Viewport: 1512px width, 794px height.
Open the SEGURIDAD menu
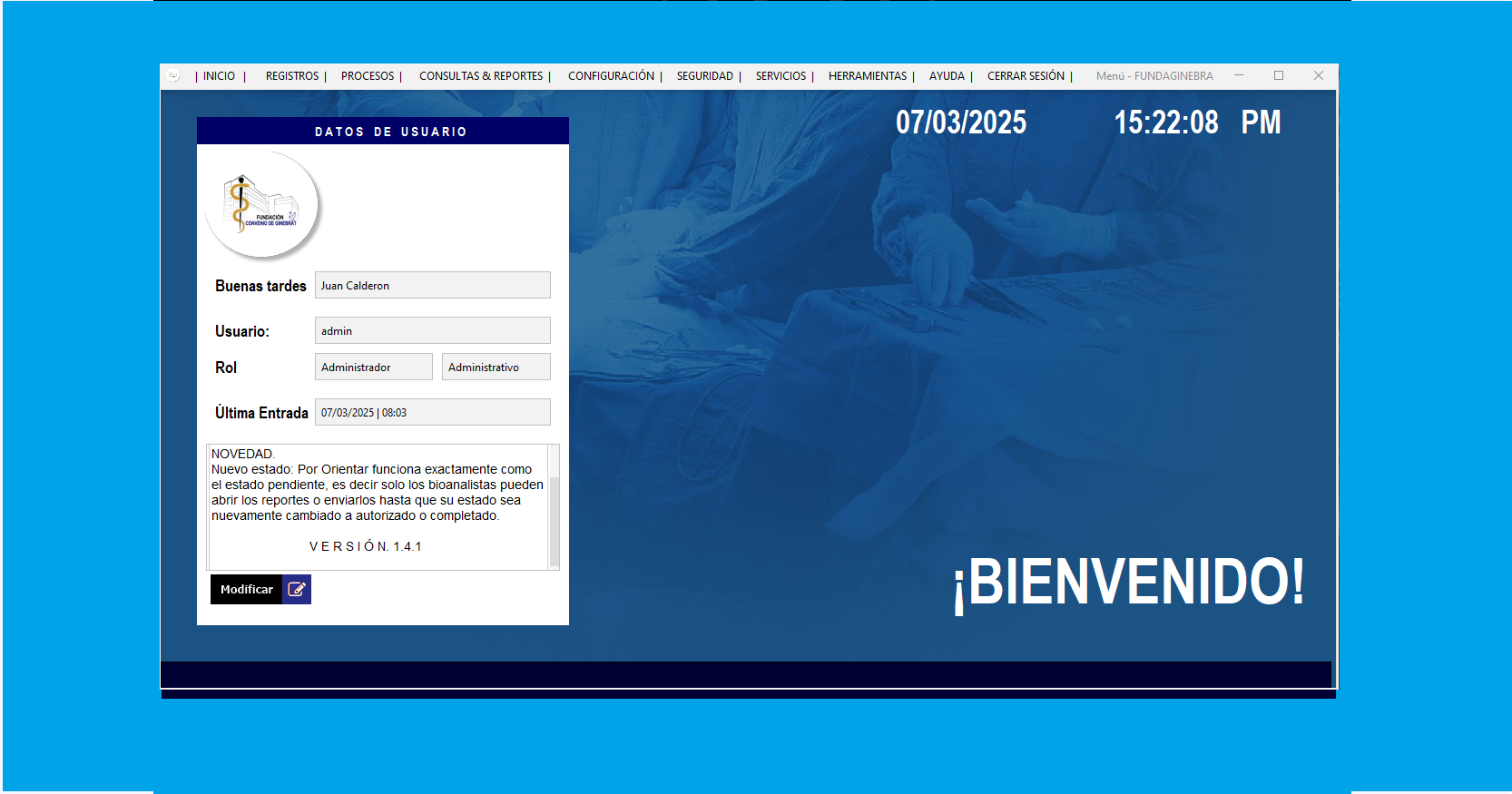pyautogui.click(x=704, y=76)
